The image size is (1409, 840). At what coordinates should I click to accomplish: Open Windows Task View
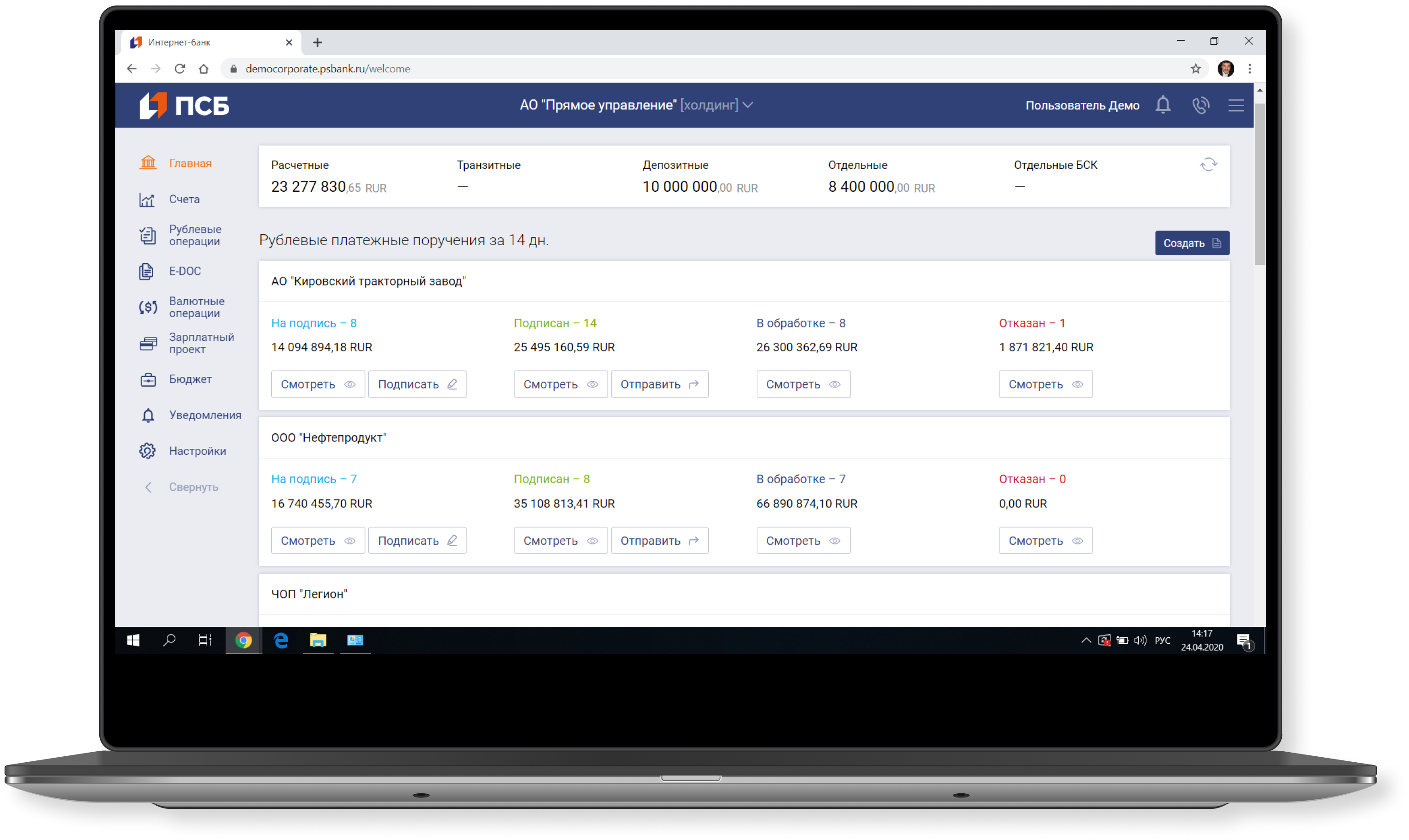[x=205, y=640]
